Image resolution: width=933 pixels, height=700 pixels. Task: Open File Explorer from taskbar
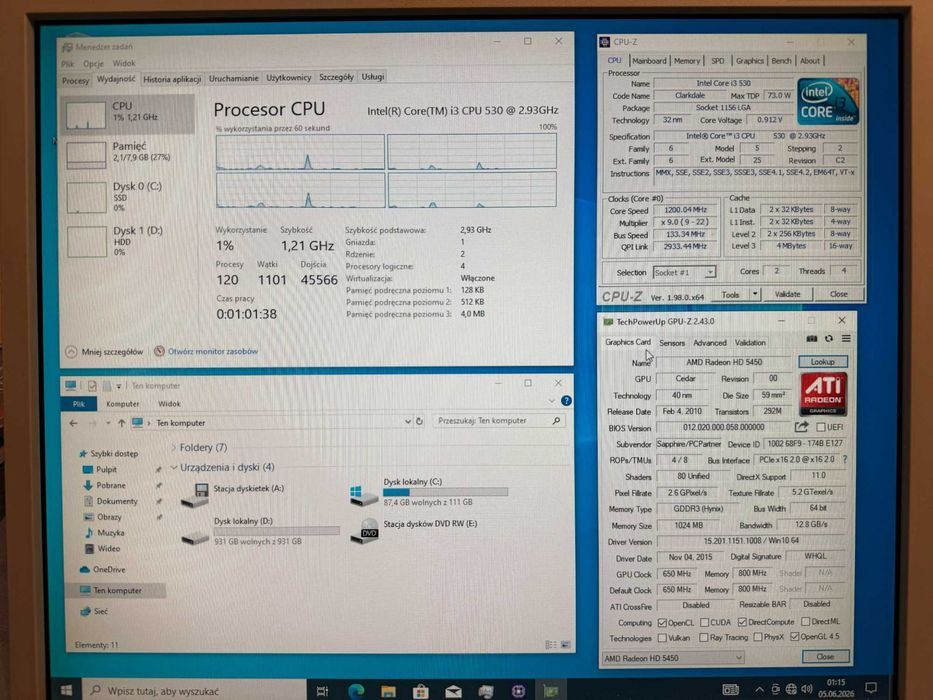(x=389, y=690)
